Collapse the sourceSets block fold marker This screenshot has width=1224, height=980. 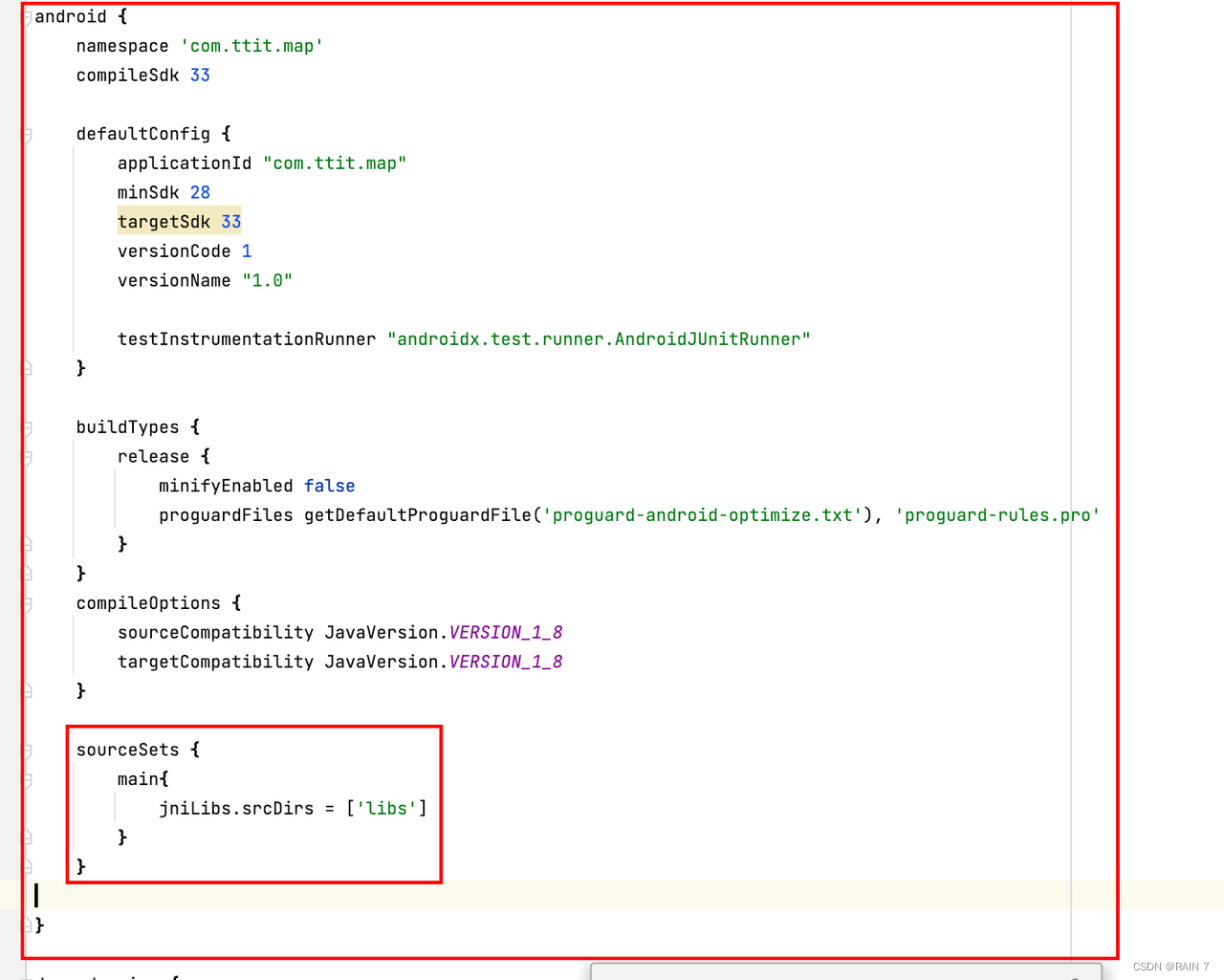pyautogui.click(x=28, y=751)
